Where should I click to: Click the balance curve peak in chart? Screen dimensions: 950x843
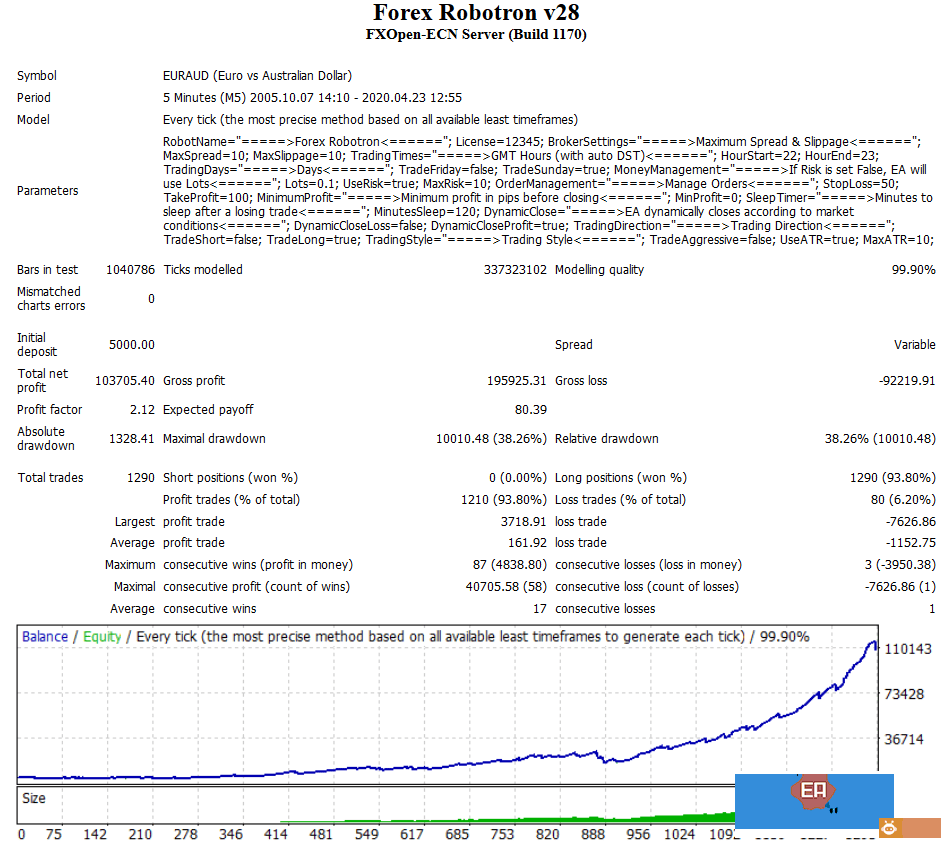874,643
